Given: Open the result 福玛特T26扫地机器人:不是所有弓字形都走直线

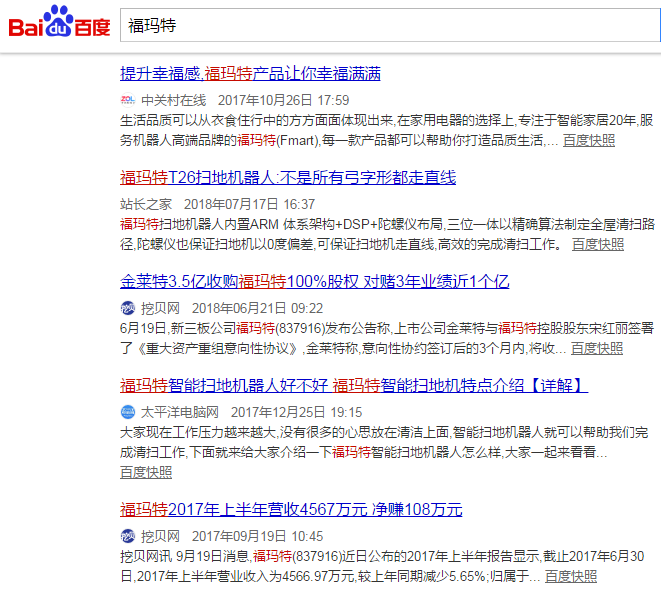Looking at the screenshot, I should [288, 177].
